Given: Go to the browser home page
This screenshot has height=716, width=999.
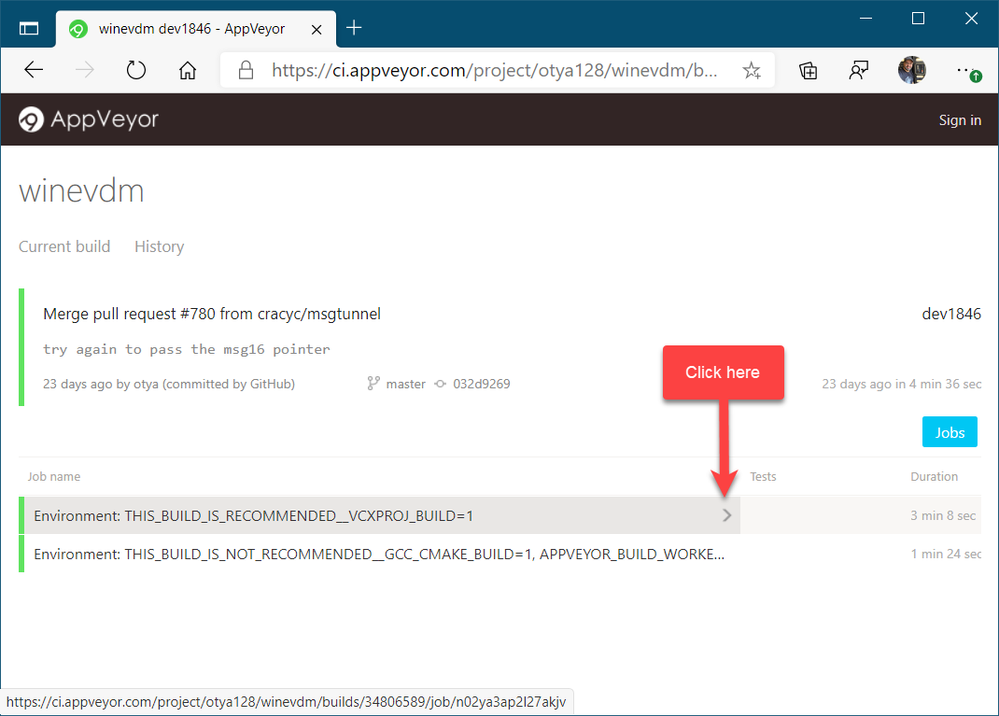Looking at the screenshot, I should tap(187, 69).
